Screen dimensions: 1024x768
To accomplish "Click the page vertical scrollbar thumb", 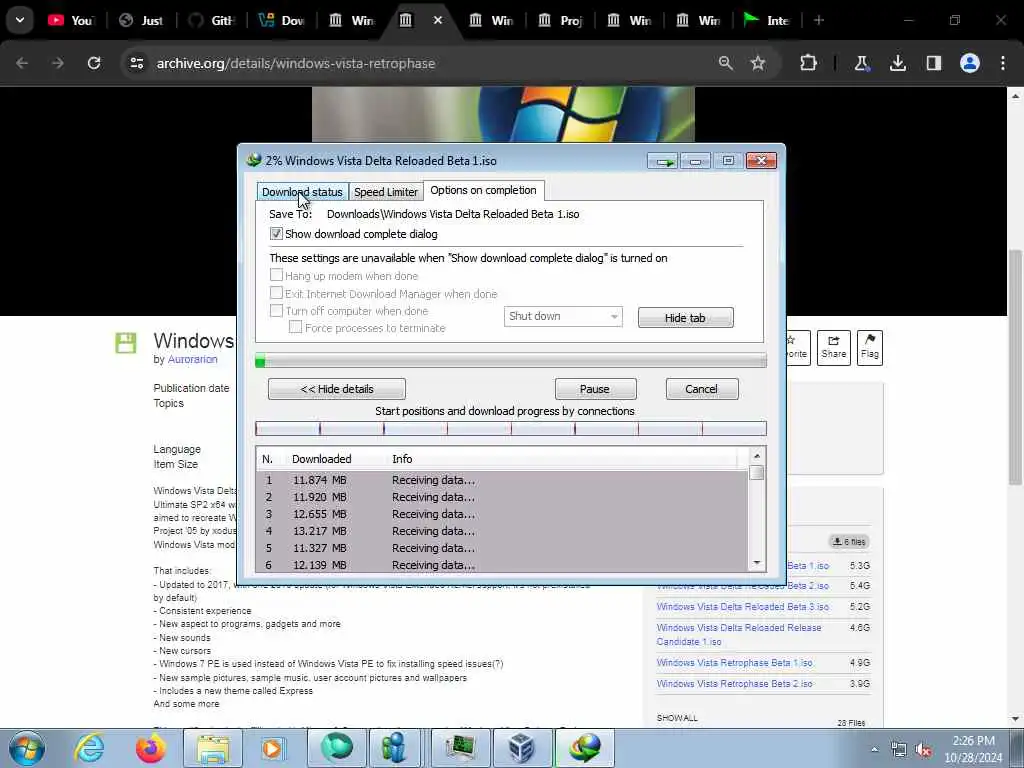I will tap(1015, 367).
